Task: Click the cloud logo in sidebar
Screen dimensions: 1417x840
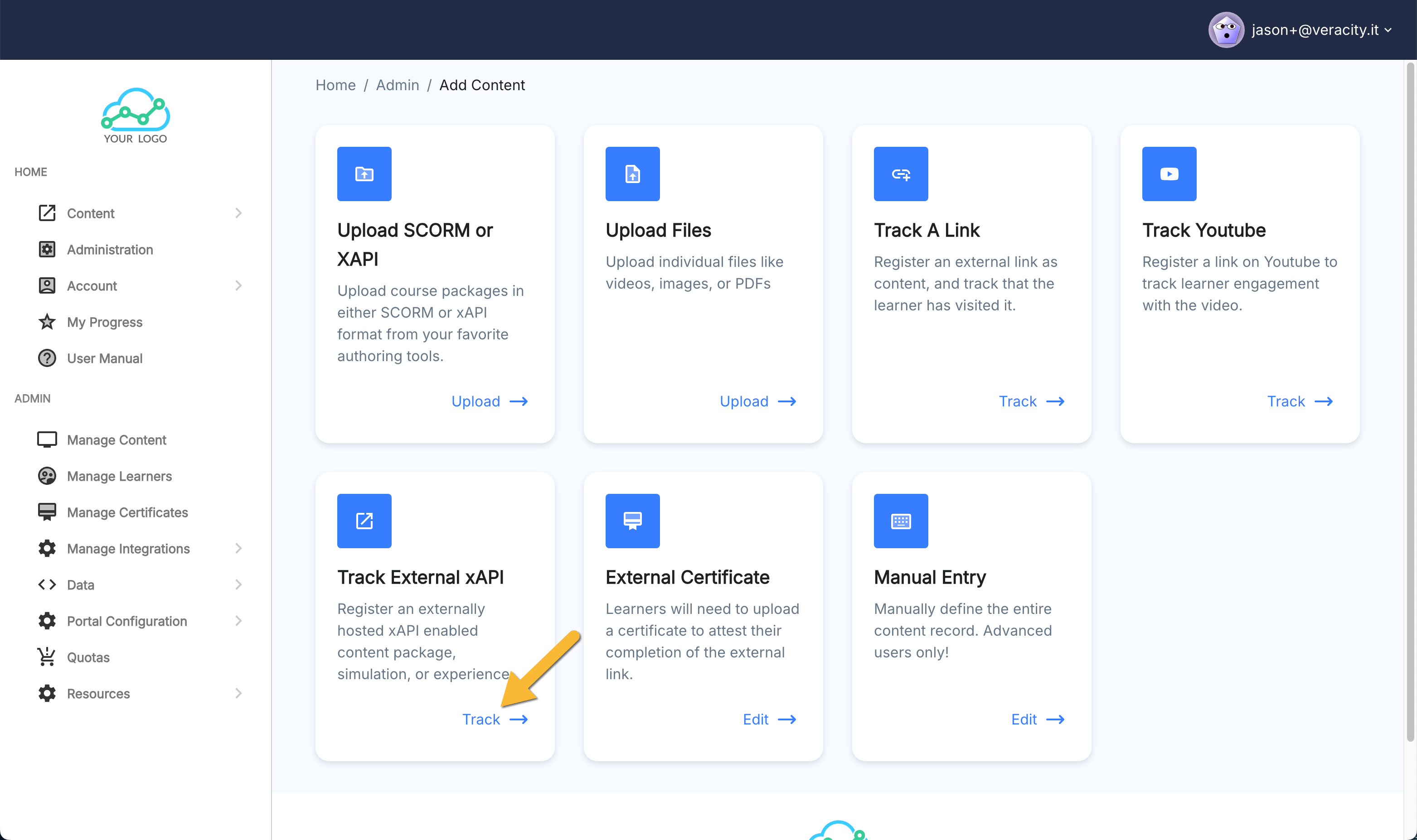Action: tap(136, 115)
